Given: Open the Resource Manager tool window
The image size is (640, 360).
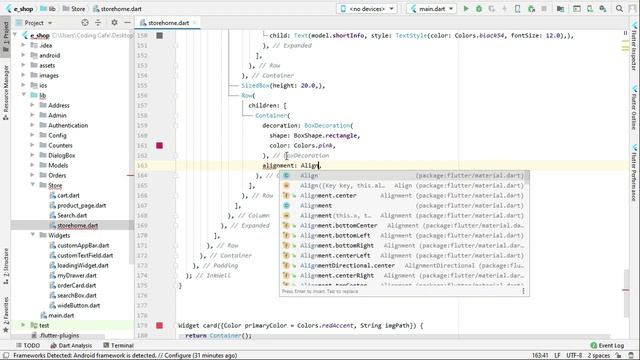Looking at the screenshot, I should point(6,92).
